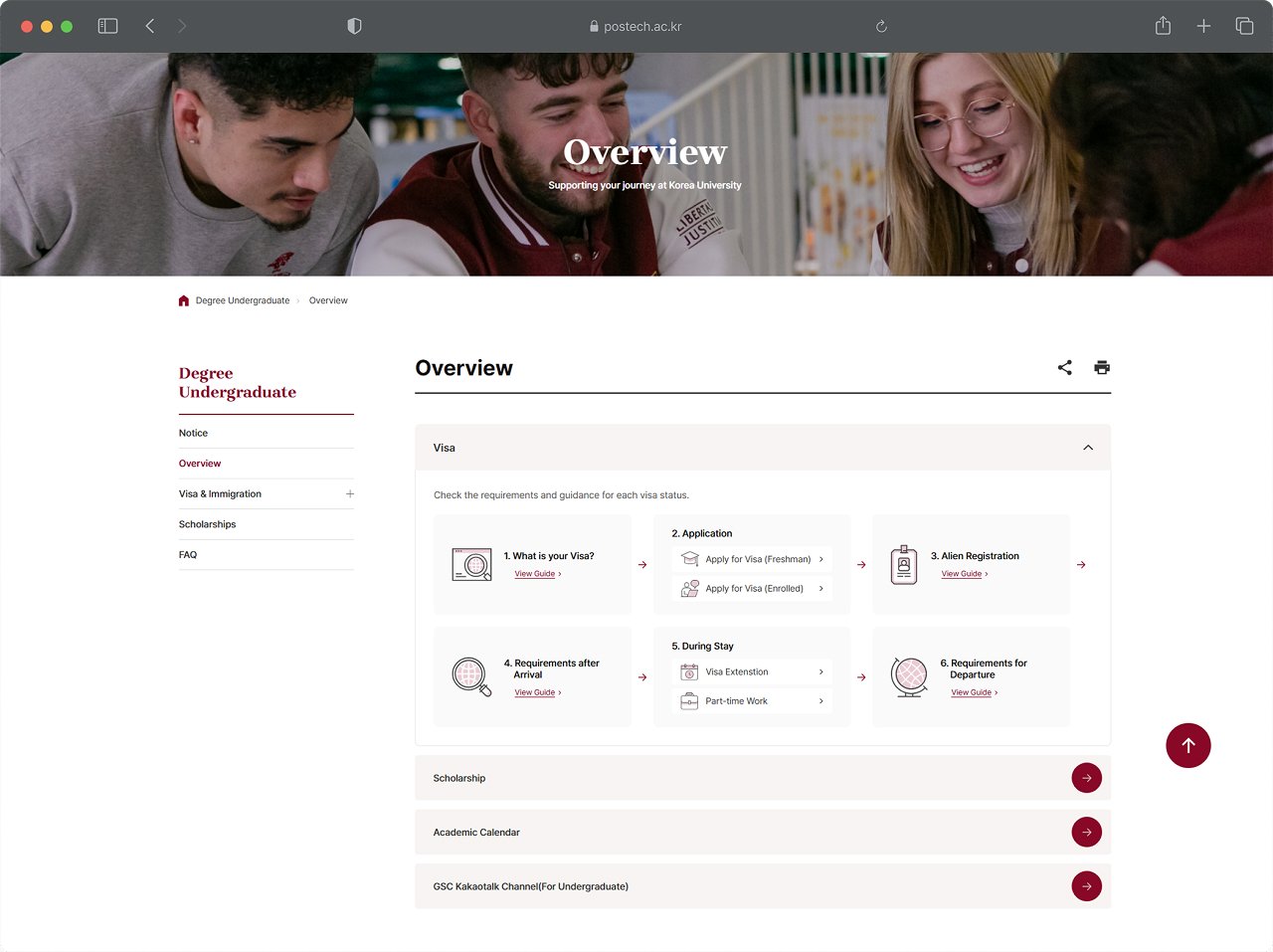Click the scroll-to-top arrow button
Image resolution: width=1273 pixels, height=952 pixels.
point(1188,745)
